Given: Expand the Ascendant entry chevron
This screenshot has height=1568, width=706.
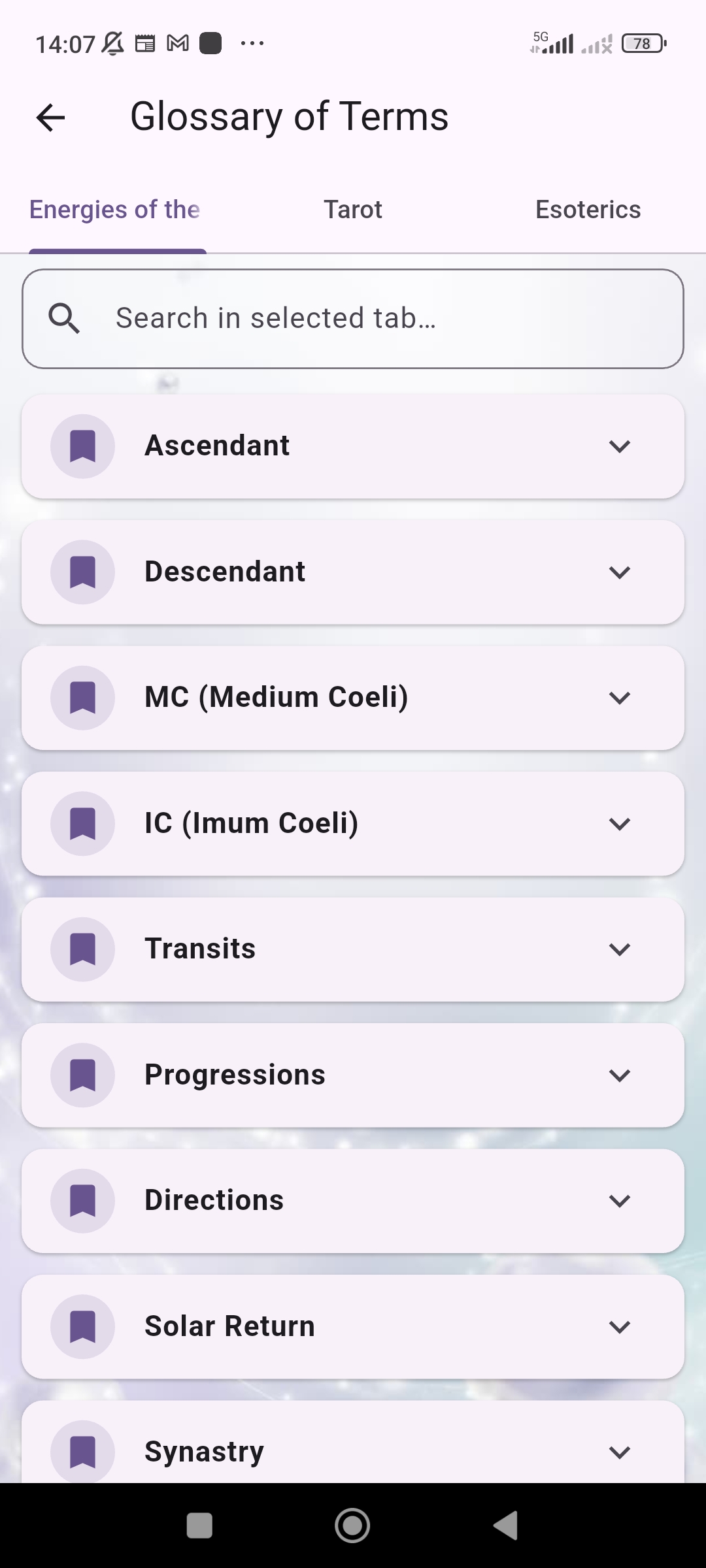Looking at the screenshot, I should click(x=619, y=446).
